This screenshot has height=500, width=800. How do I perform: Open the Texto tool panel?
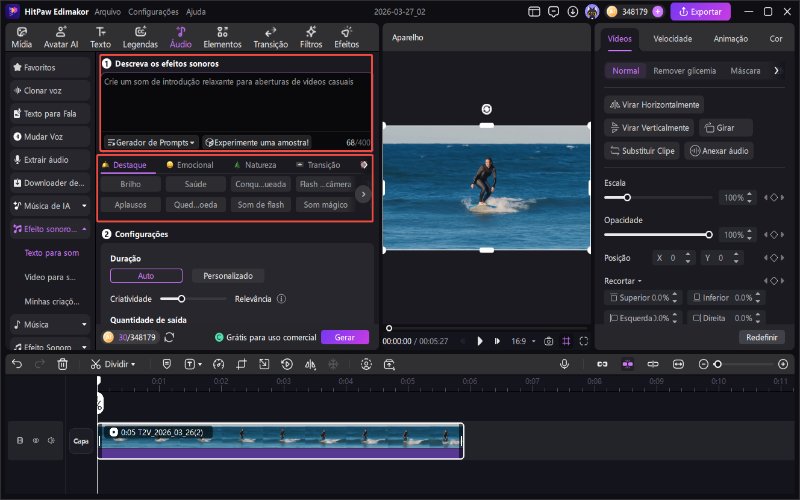(x=101, y=38)
